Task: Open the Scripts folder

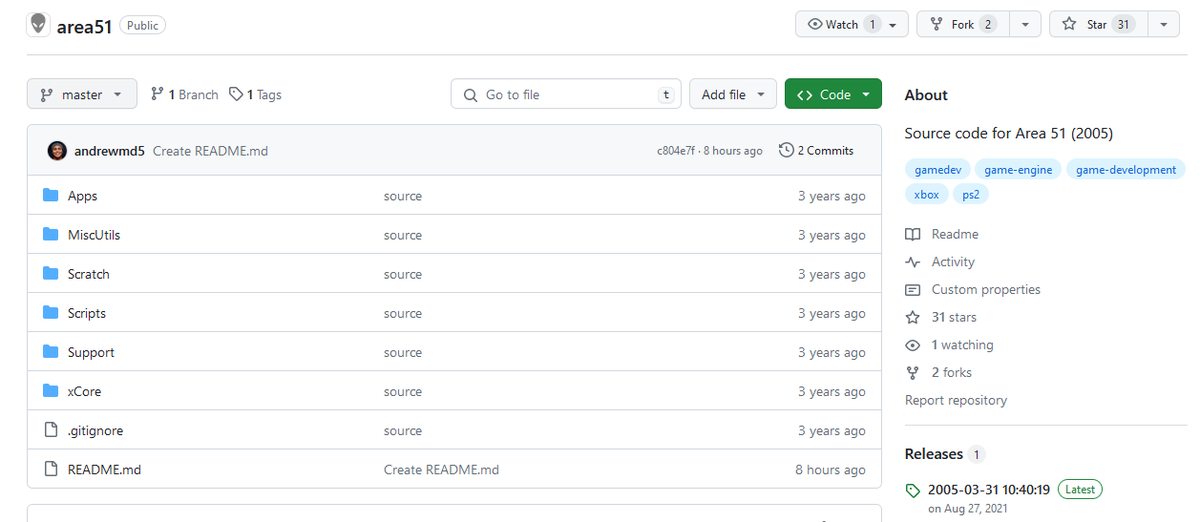Action: tap(87, 313)
